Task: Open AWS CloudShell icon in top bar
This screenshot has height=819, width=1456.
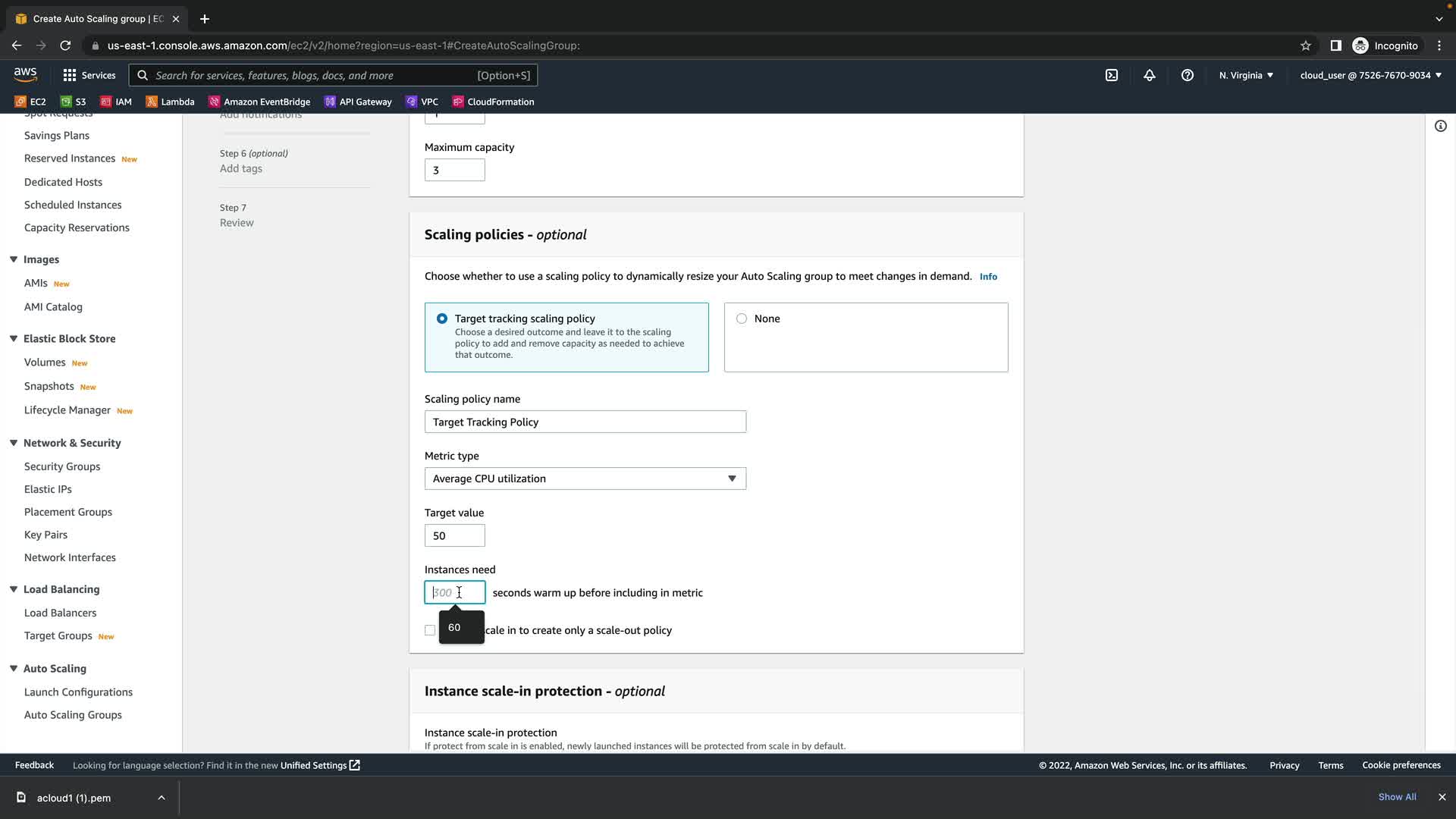Action: [x=1111, y=75]
